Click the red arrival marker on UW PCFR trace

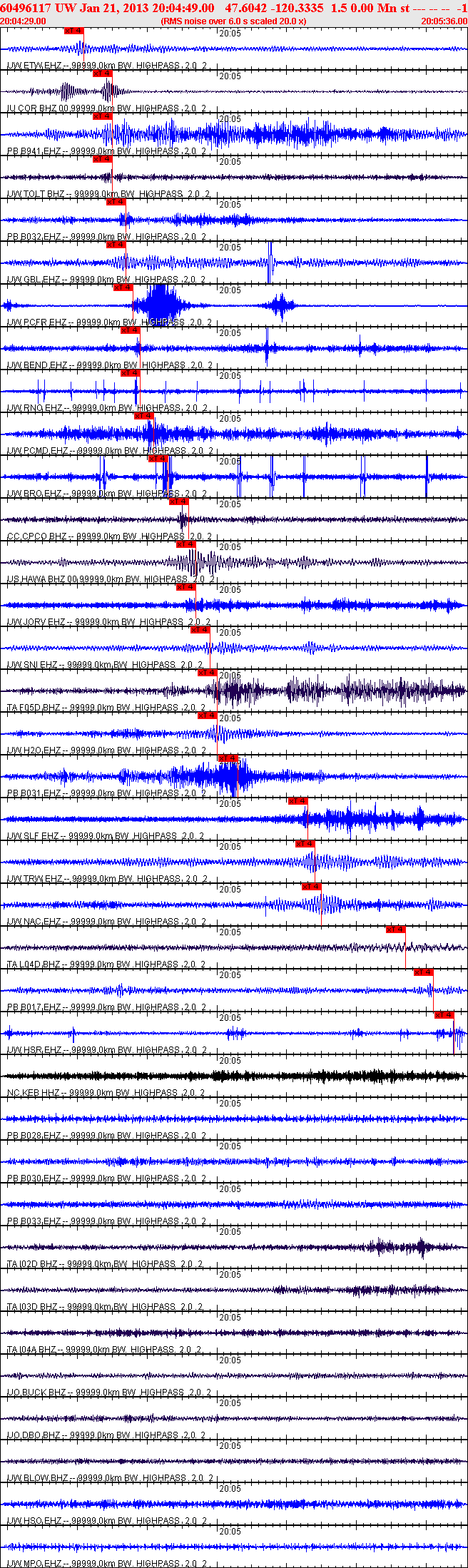(123, 287)
